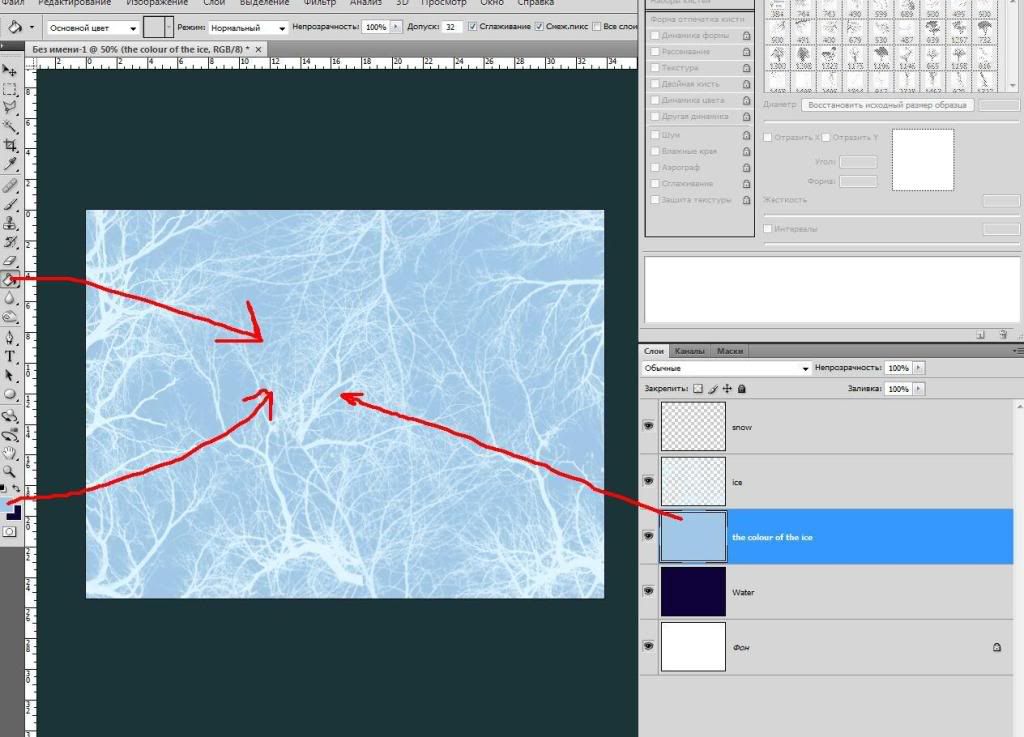
Task: Click the foreground color swatch
Action: coord(5,506)
